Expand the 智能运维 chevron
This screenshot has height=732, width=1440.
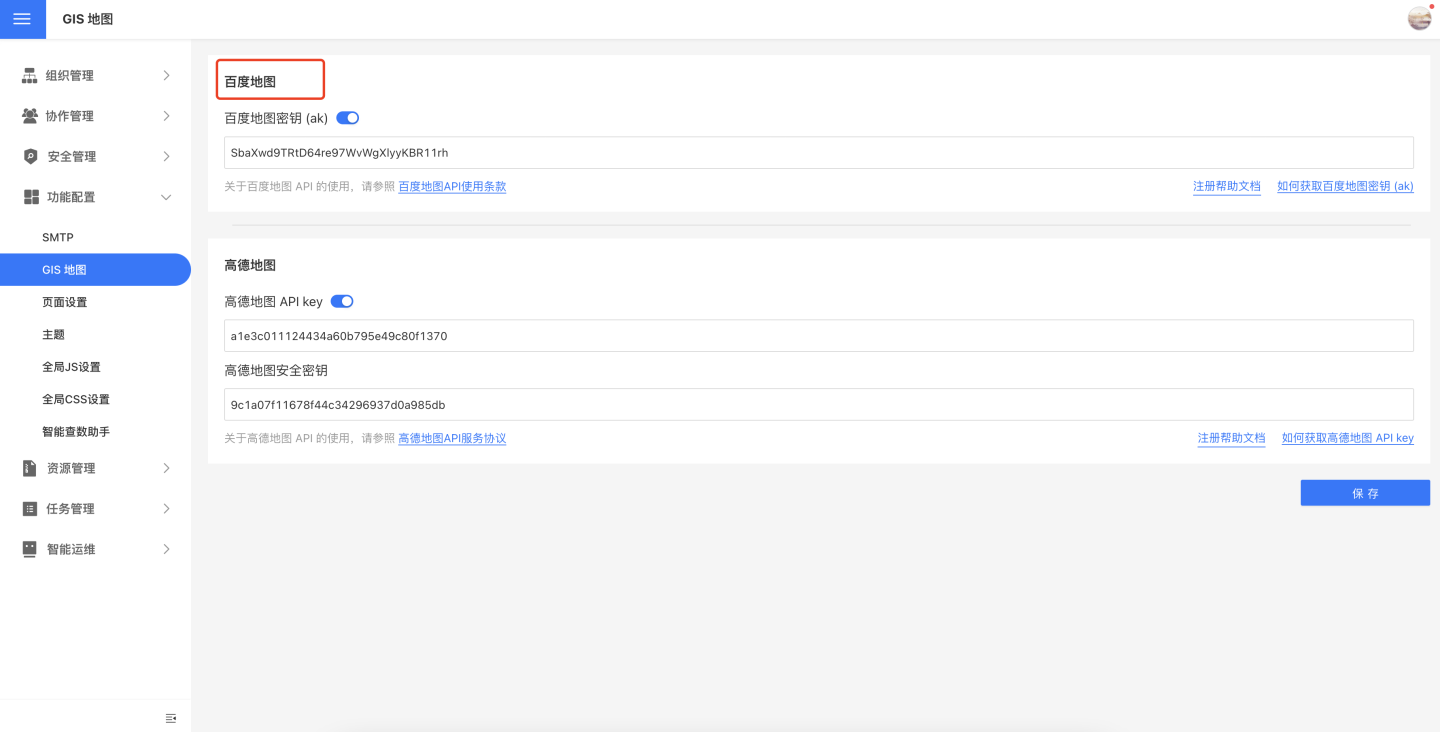tap(166, 550)
